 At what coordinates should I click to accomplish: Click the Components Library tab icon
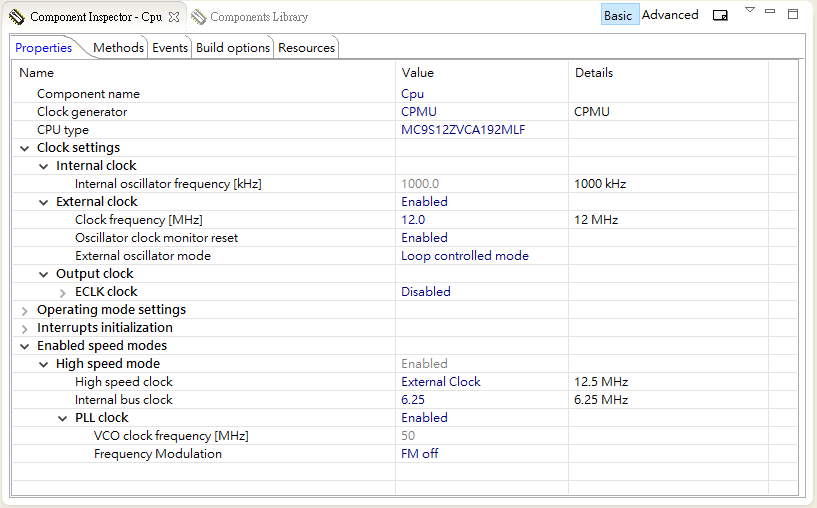pyautogui.click(x=199, y=17)
